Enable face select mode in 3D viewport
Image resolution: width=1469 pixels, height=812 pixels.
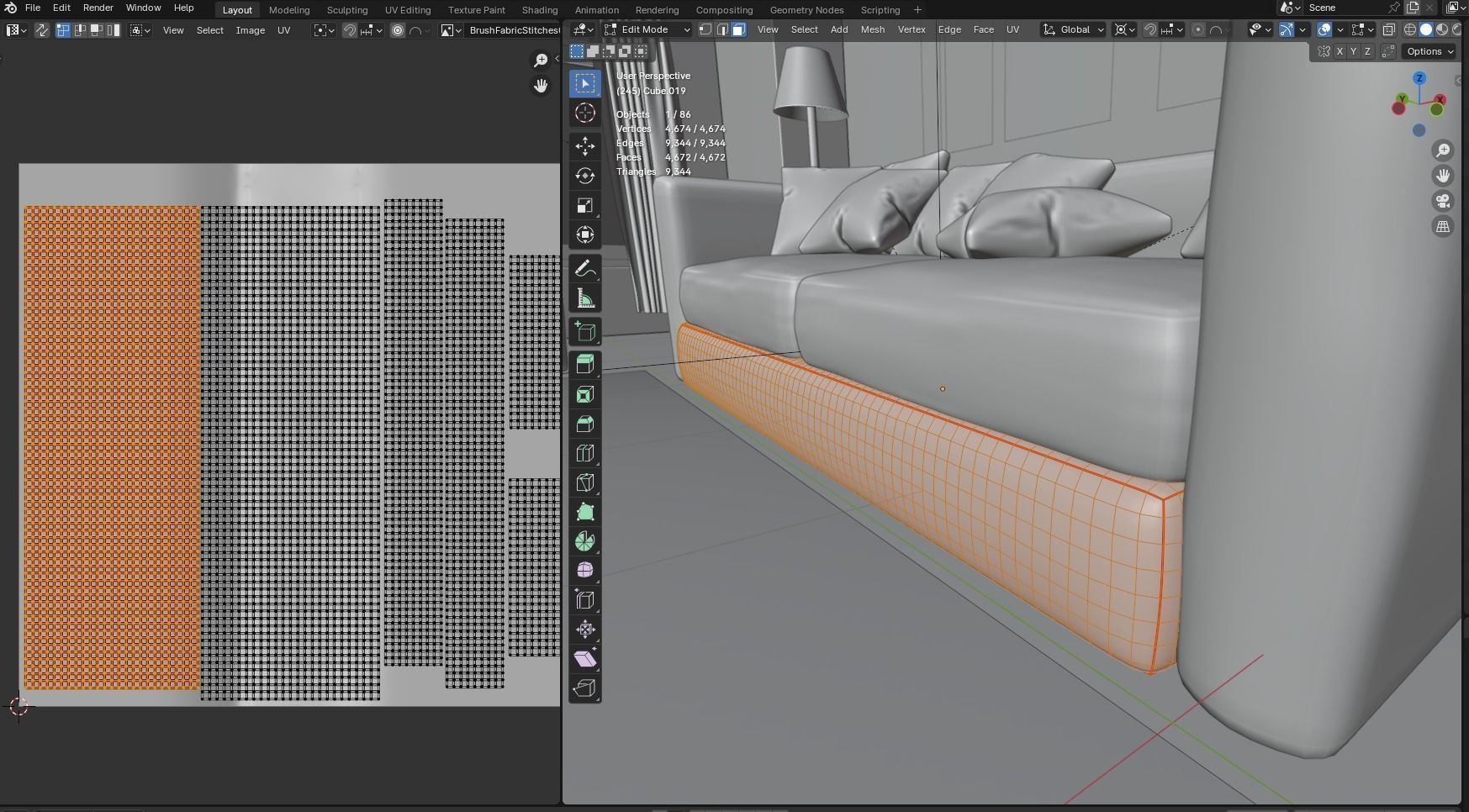(x=738, y=29)
